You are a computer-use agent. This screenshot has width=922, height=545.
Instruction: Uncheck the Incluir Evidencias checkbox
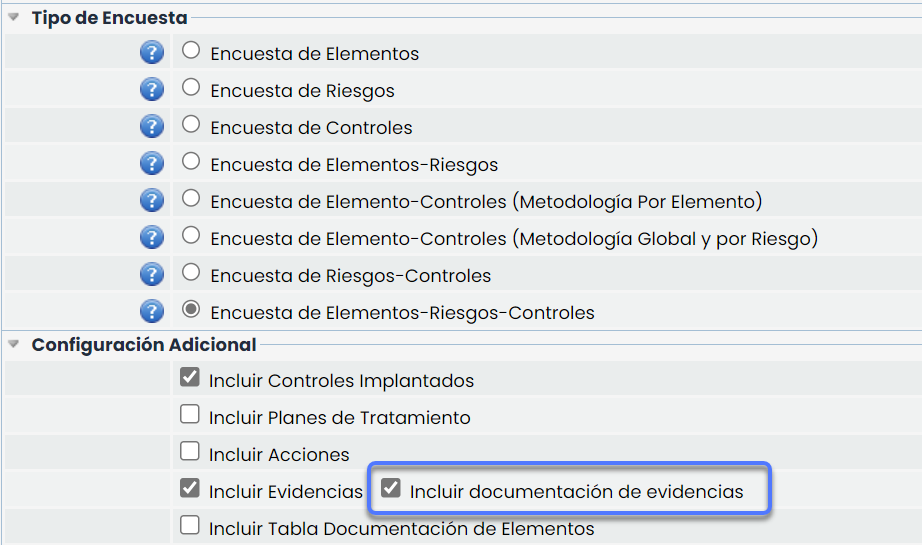click(189, 489)
